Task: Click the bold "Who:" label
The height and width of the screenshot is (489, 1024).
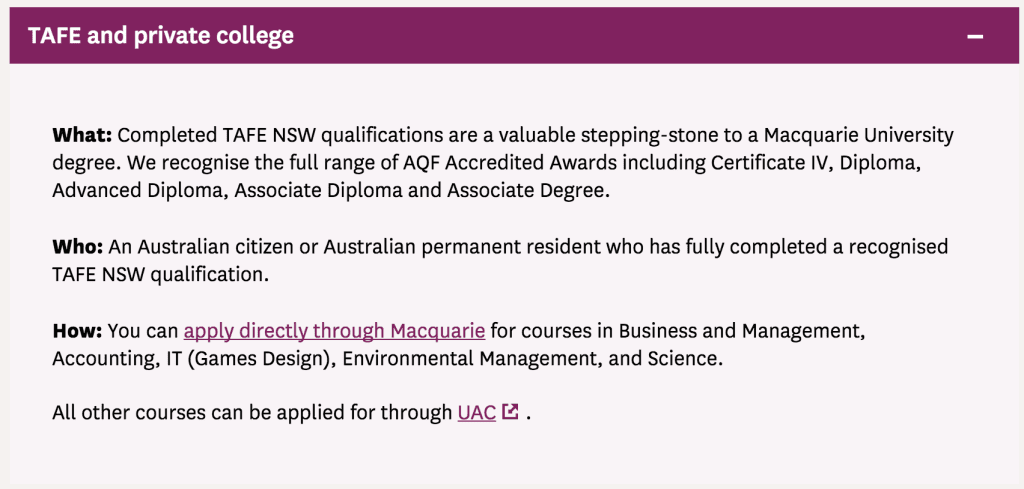Action: [80, 246]
